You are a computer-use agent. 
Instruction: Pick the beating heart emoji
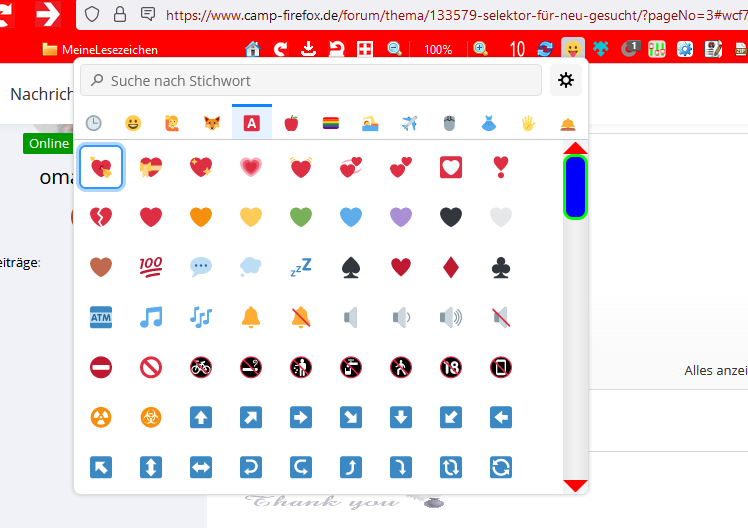[x=301, y=167]
